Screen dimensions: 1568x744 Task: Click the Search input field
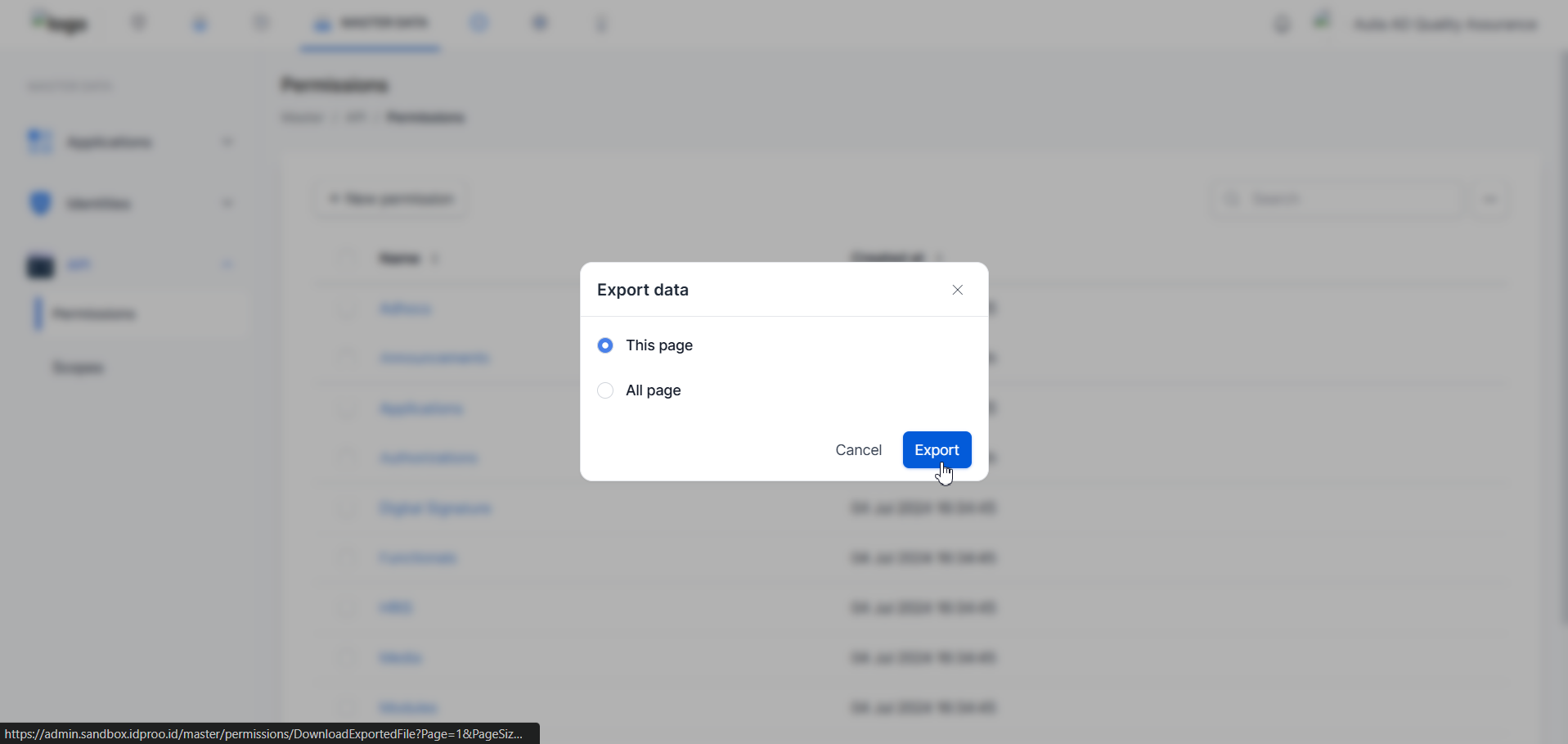(1338, 199)
